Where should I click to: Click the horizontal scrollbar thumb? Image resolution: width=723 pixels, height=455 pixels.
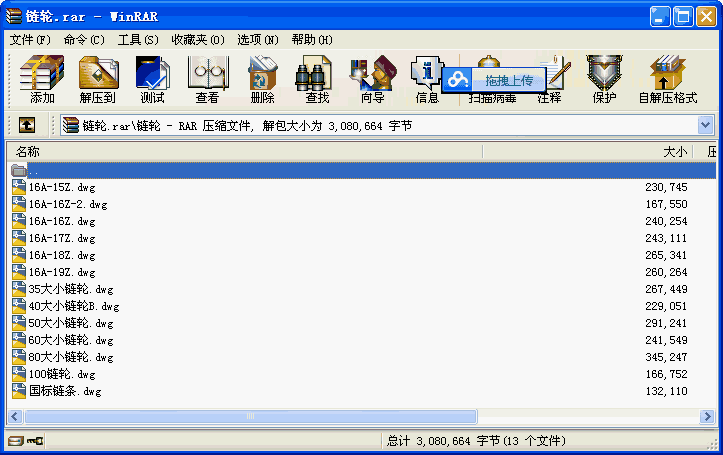[x=250, y=417]
